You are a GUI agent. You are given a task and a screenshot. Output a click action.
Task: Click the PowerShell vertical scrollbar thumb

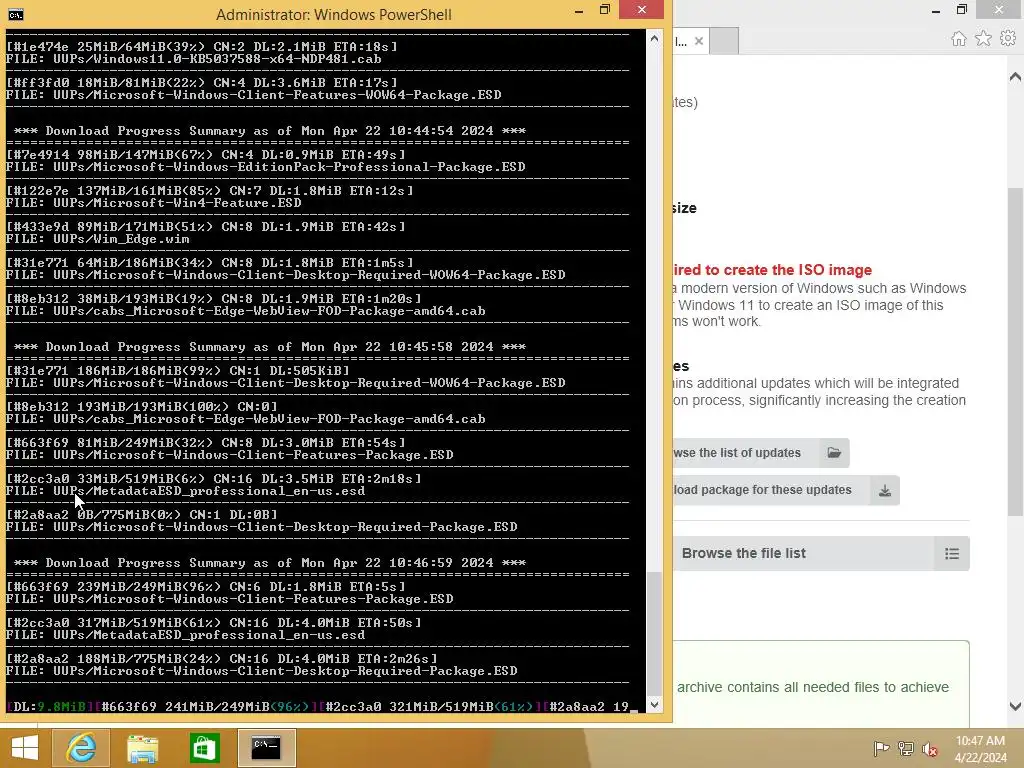coord(654,633)
